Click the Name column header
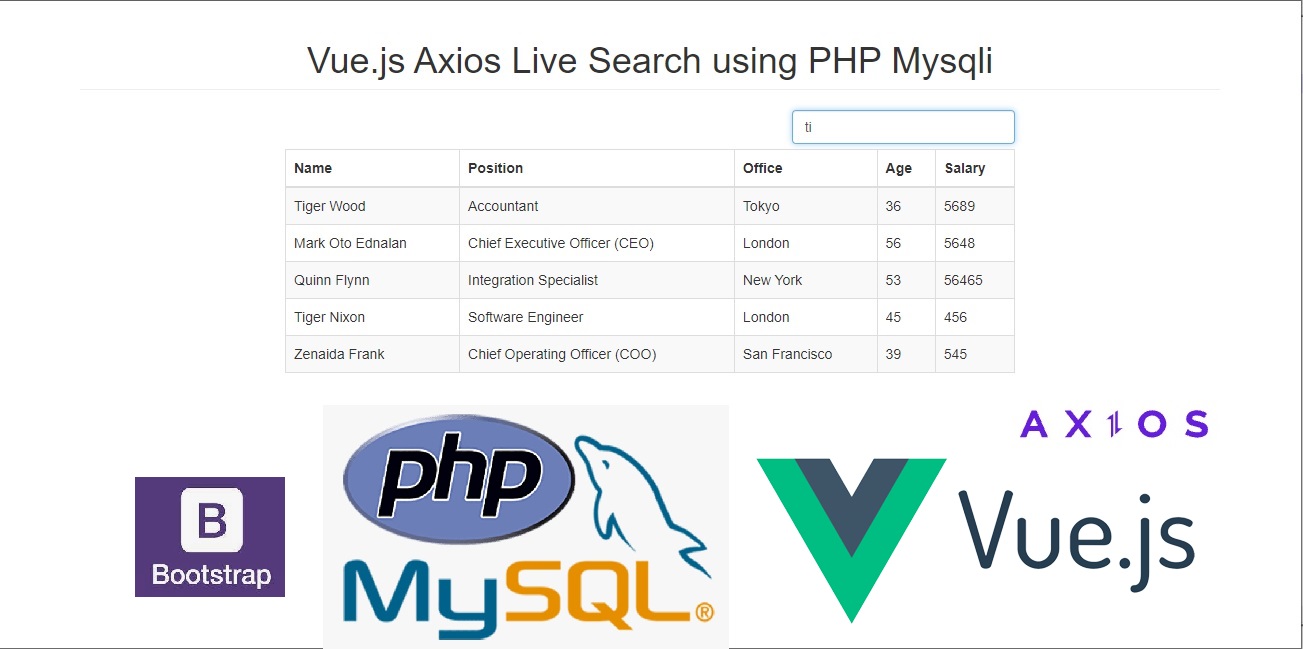The height and width of the screenshot is (649, 1303). (372, 168)
